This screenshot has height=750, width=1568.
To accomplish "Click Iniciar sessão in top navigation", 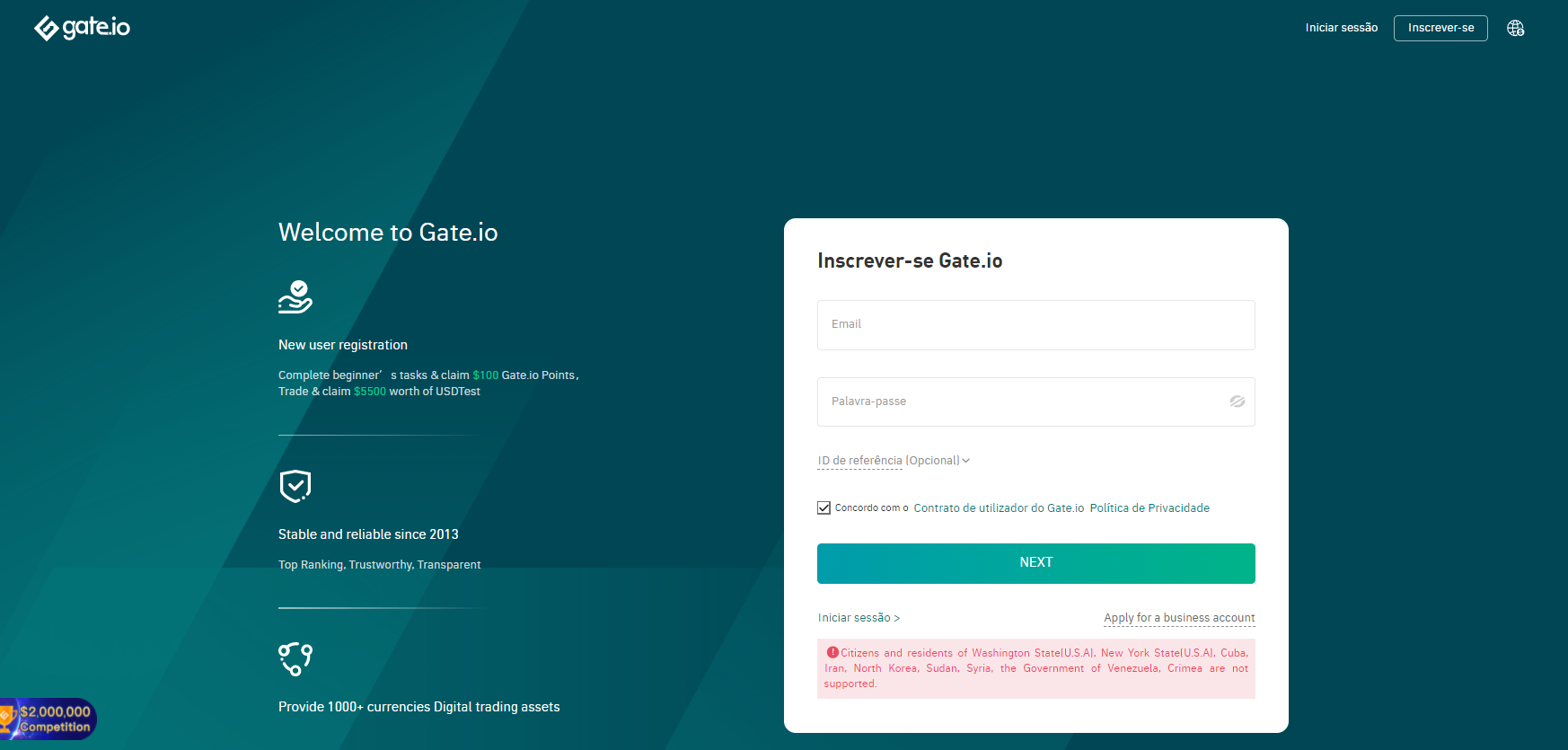I will pos(1341,28).
